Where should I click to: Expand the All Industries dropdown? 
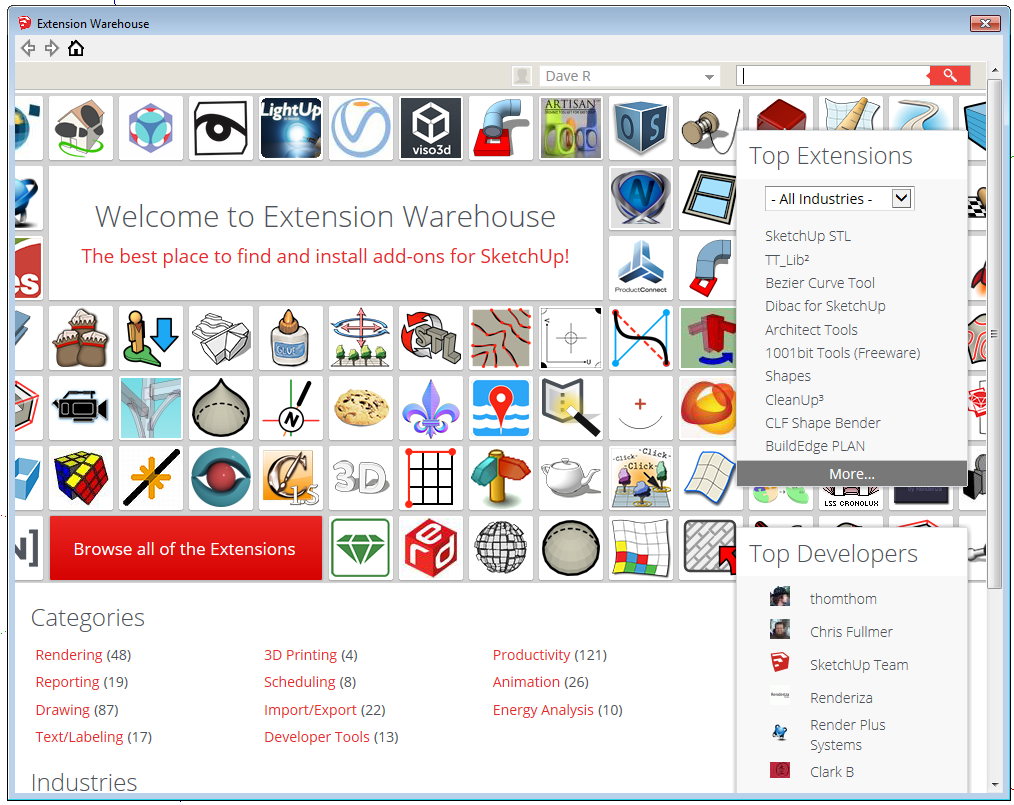pyautogui.click(x=839, y=199)
